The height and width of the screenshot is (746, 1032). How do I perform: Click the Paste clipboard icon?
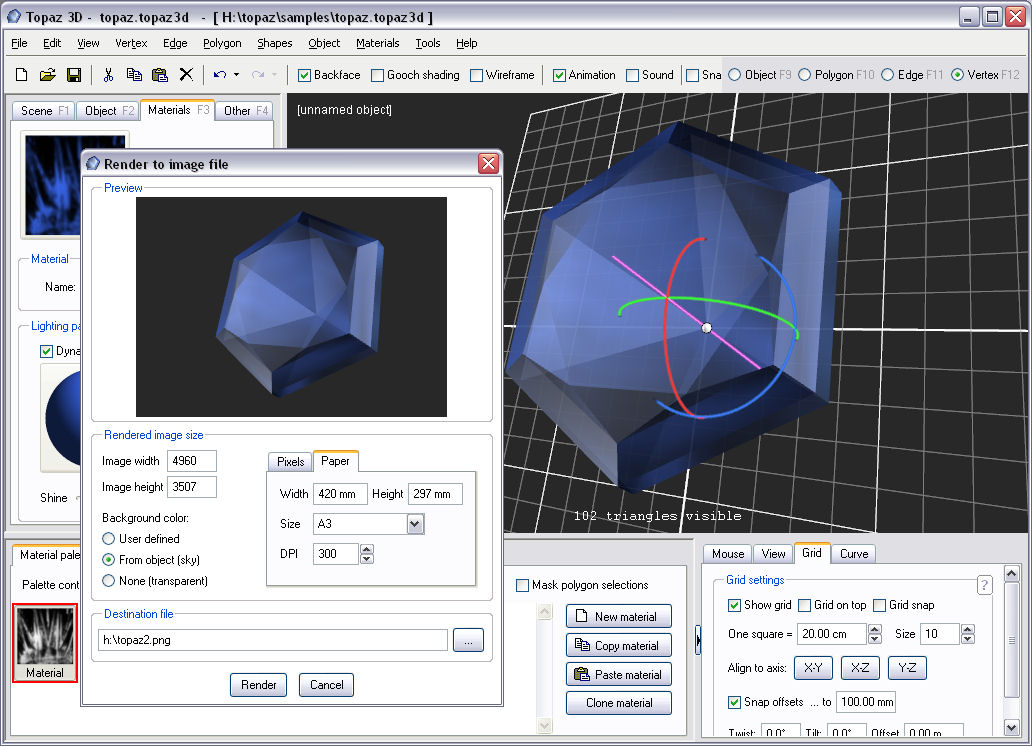click(159, 75)
